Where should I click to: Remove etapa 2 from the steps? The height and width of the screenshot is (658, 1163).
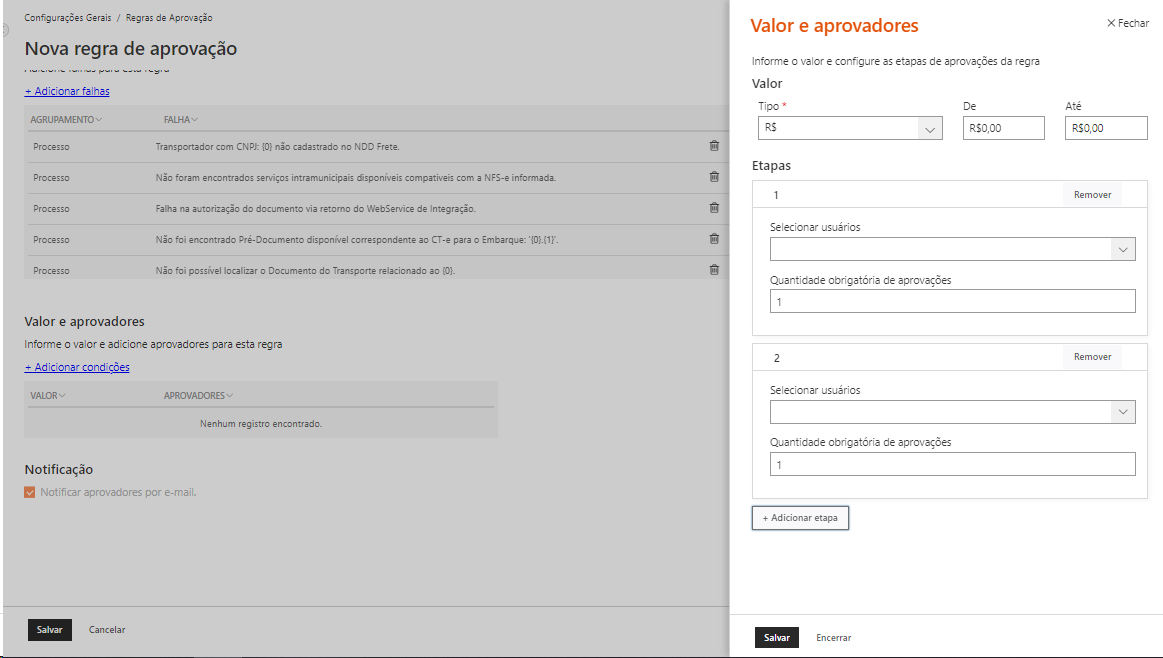pyautogui.click(x=1091, y=356)
